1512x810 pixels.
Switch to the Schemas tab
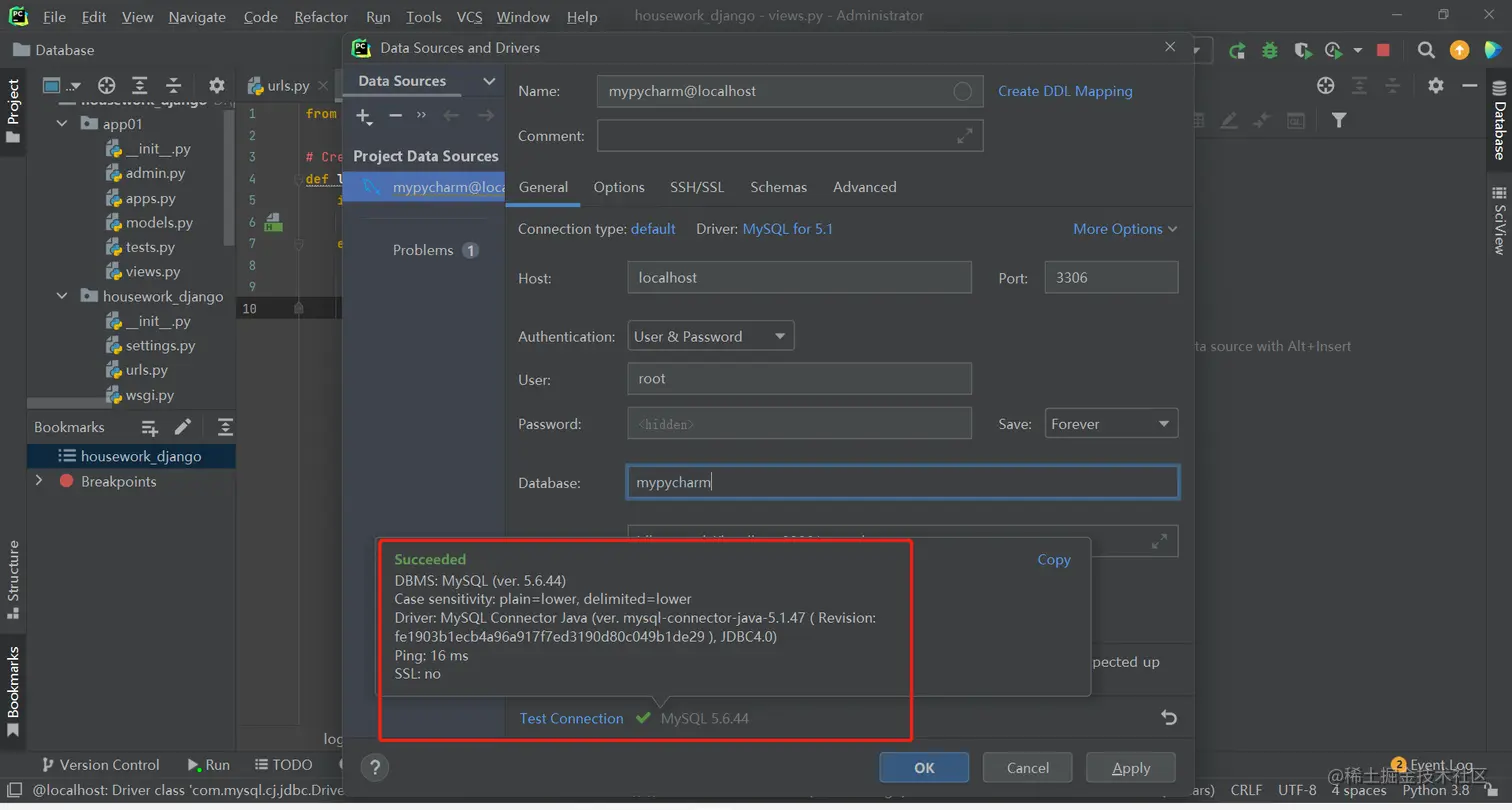point(779,187)
